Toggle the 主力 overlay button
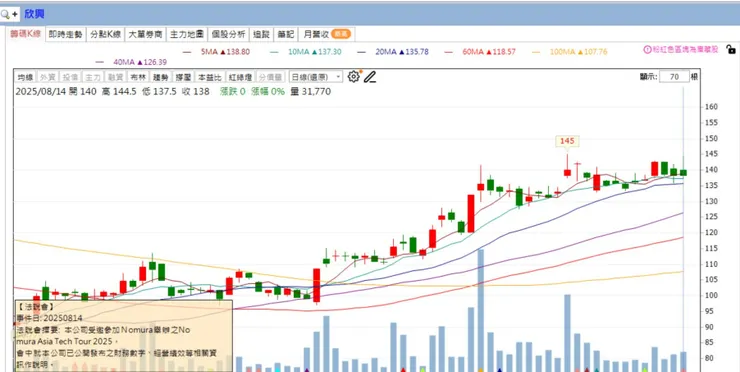740x372 pixels. [x=92, y=77]
